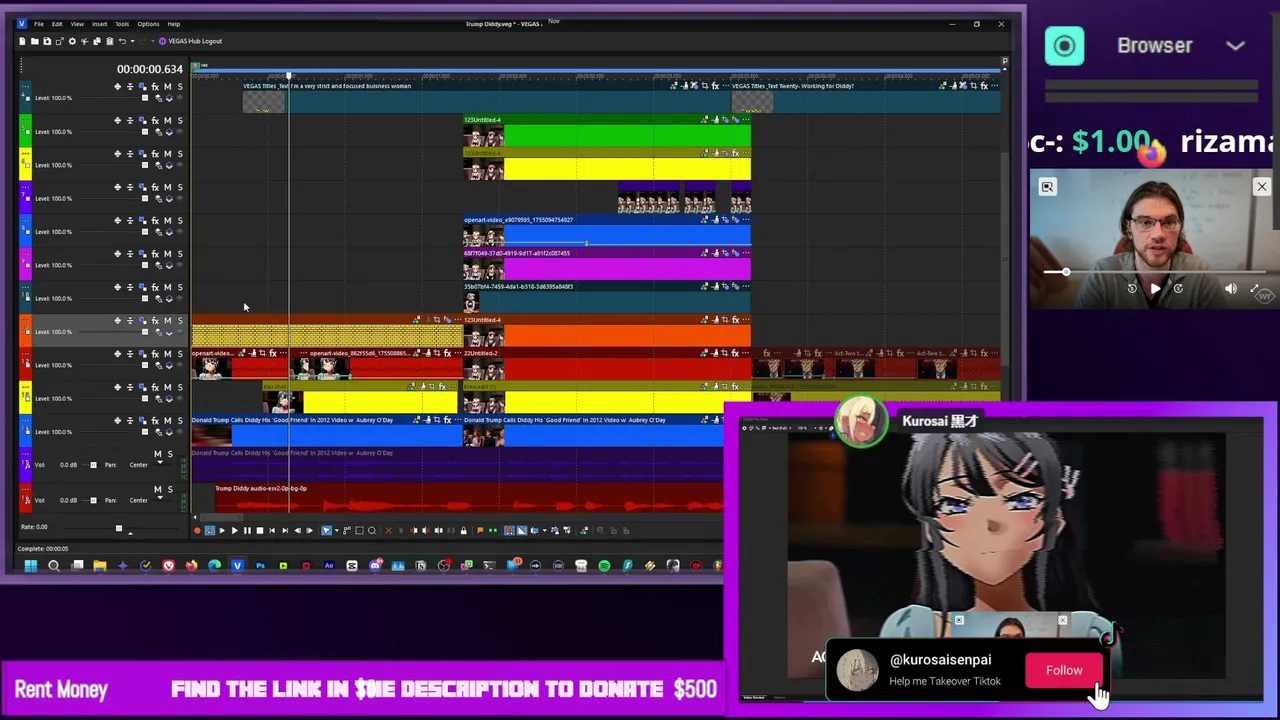
Task: Click the red Follow button
Action: [1064, 670]
